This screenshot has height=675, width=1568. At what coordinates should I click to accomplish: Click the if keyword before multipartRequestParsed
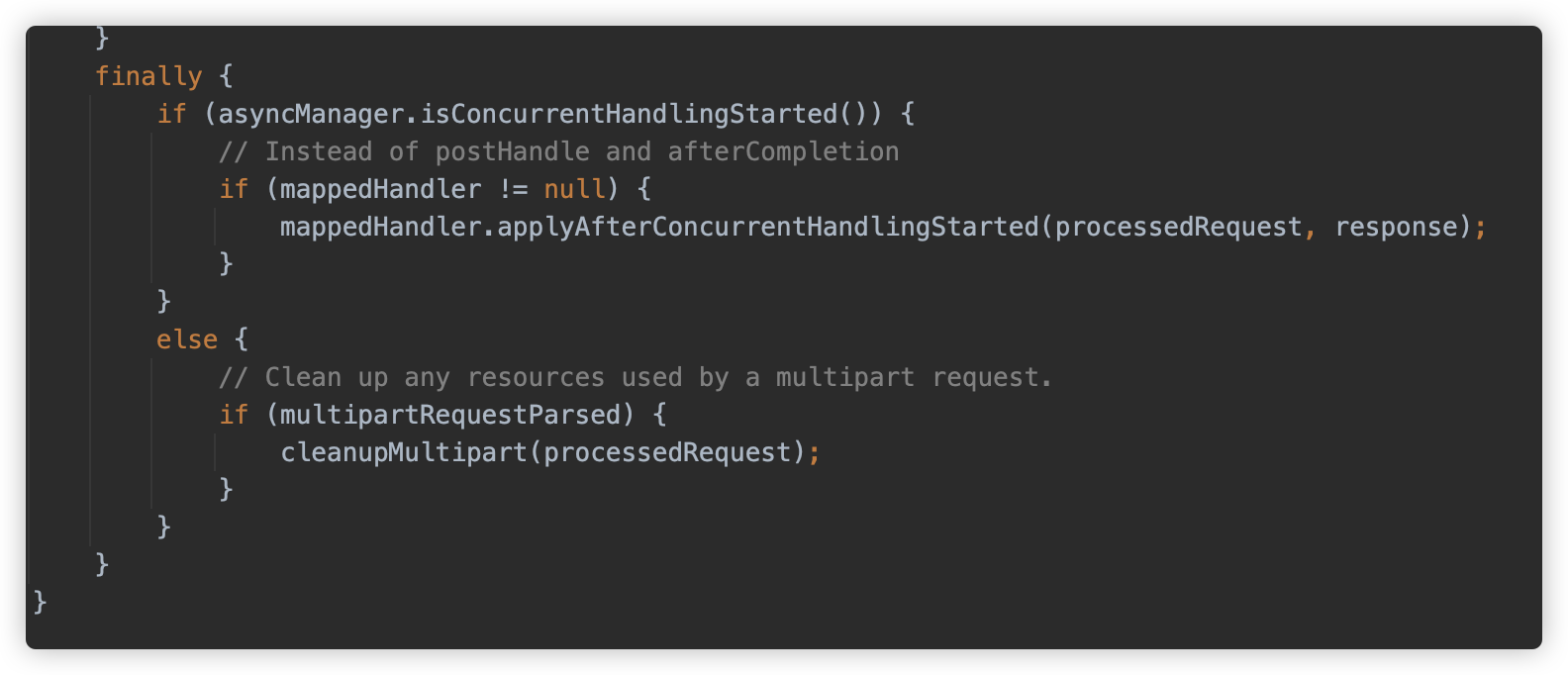234,415
